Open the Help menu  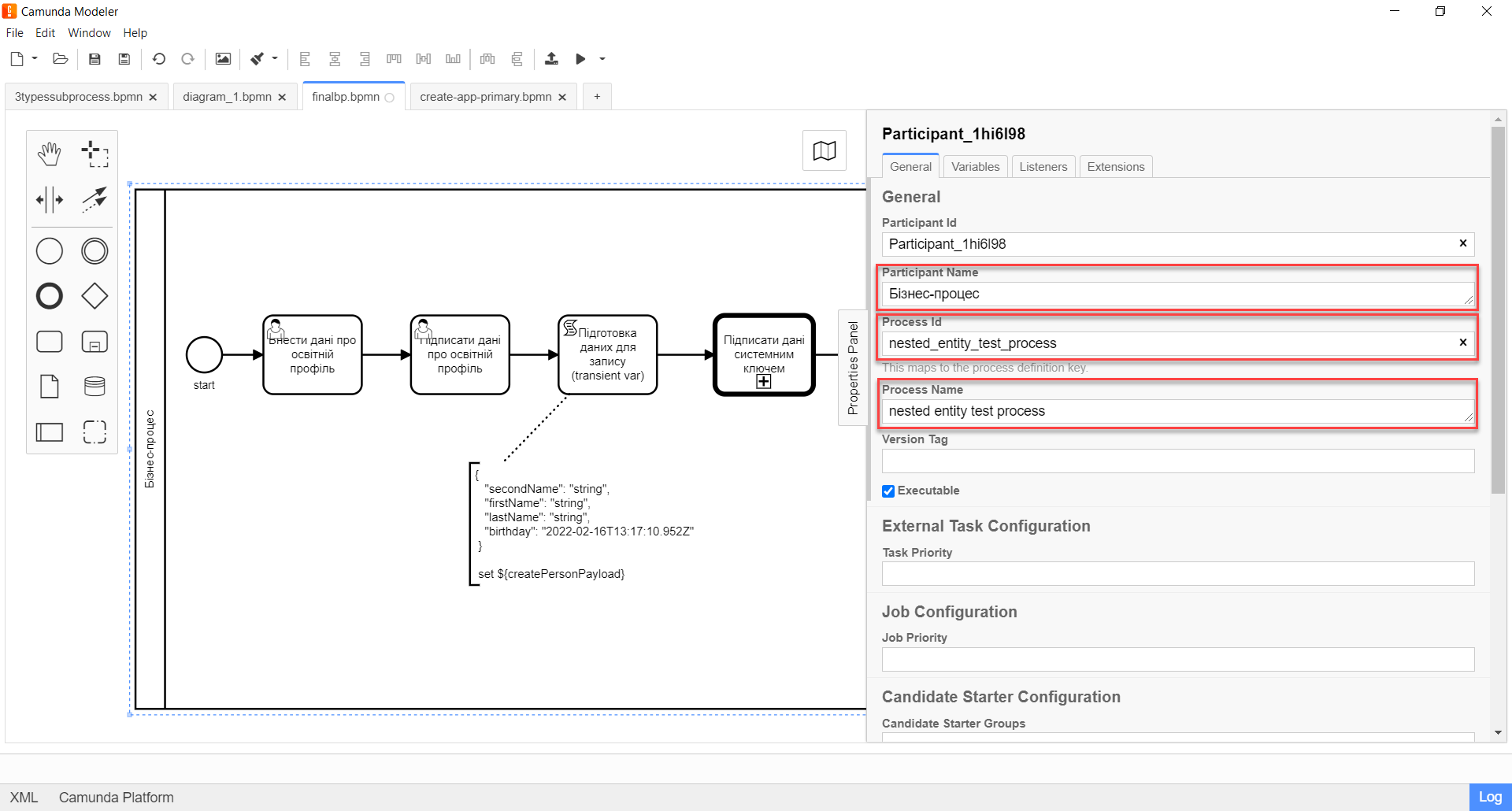point(135,33)
